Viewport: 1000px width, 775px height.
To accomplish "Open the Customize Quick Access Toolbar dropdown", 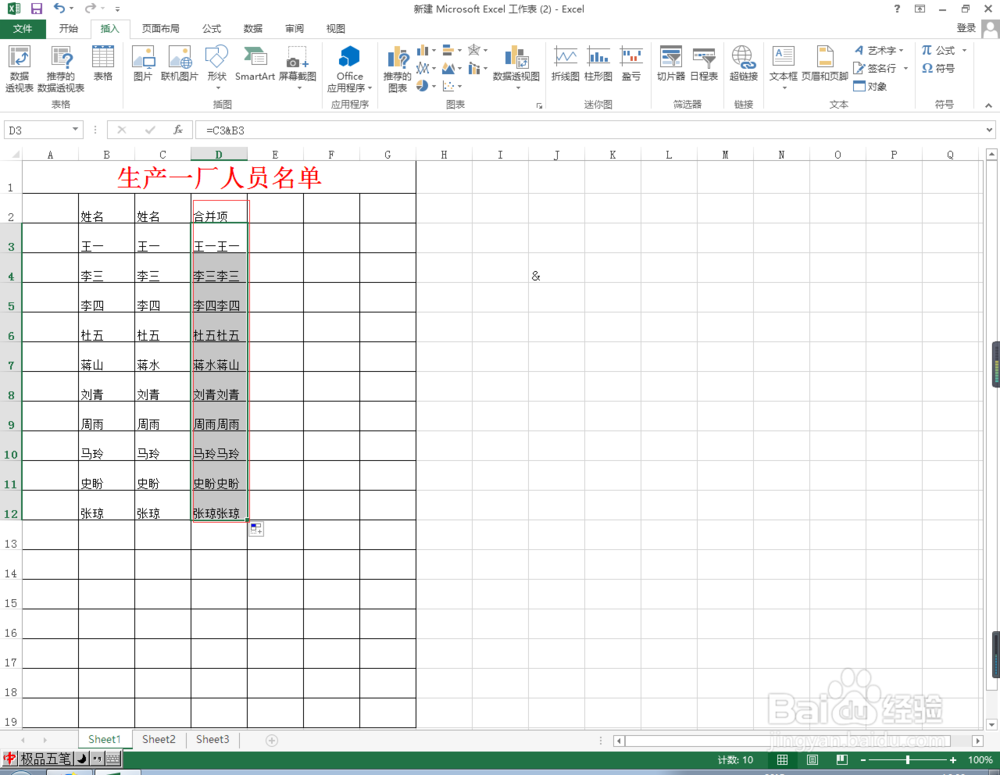I will click(x=117, y=9).
